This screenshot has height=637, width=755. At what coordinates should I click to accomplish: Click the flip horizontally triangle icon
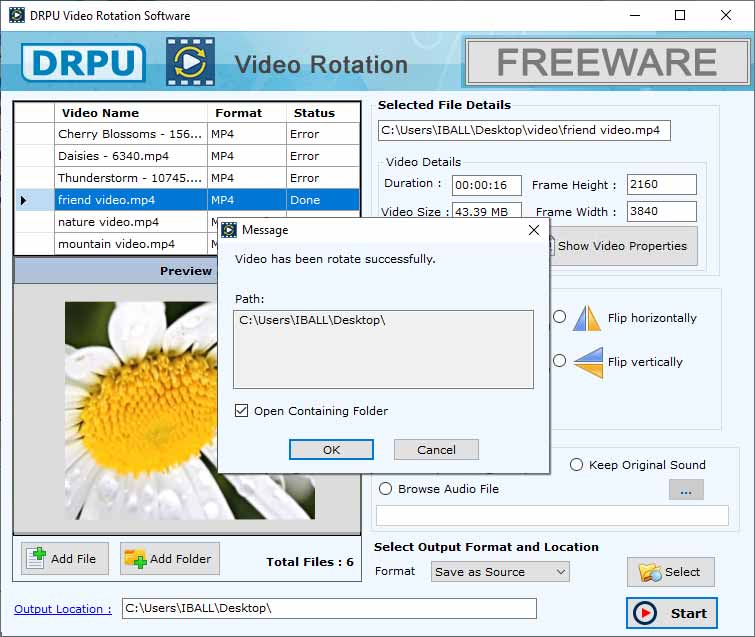tap(587, 318)
